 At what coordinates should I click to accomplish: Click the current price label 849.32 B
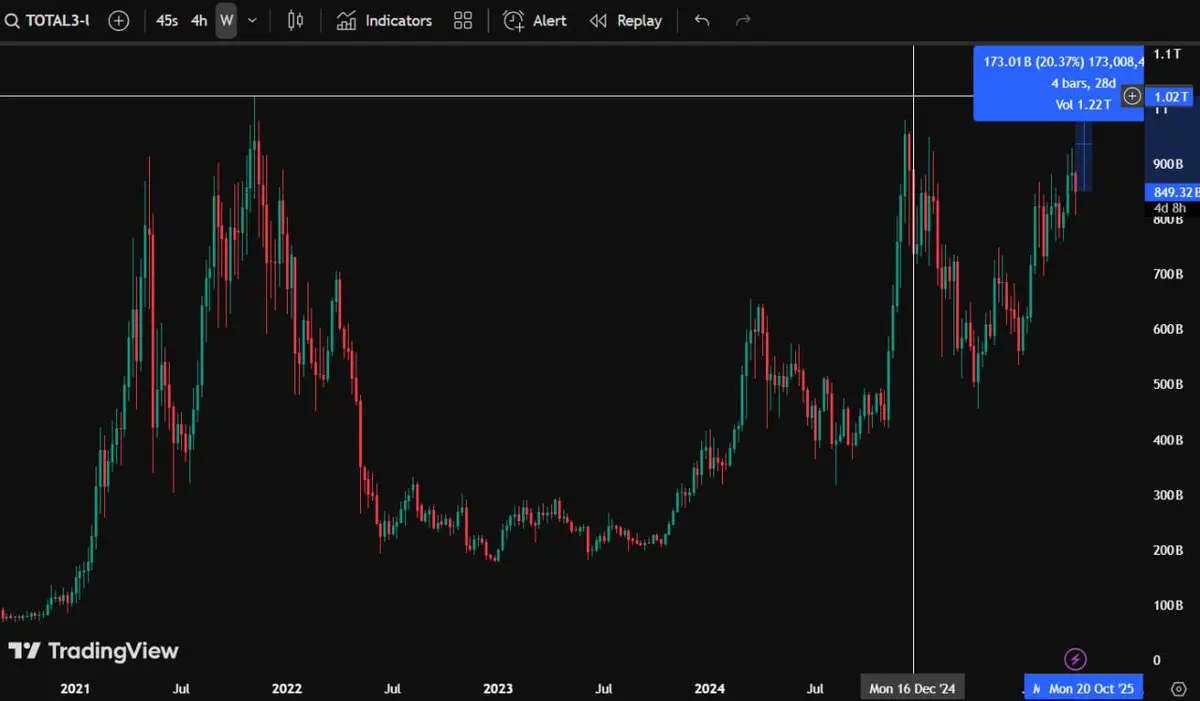[x=1172, y=192]
